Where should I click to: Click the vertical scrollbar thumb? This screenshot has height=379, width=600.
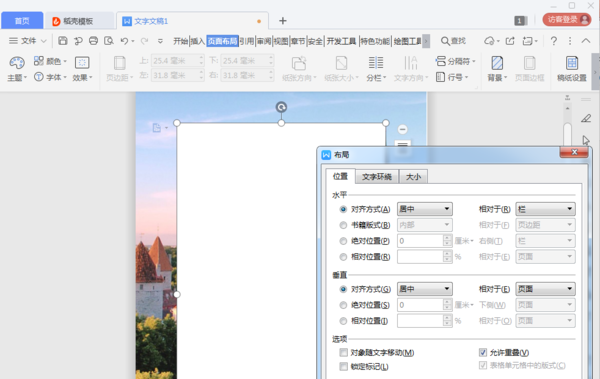(567, 134)
